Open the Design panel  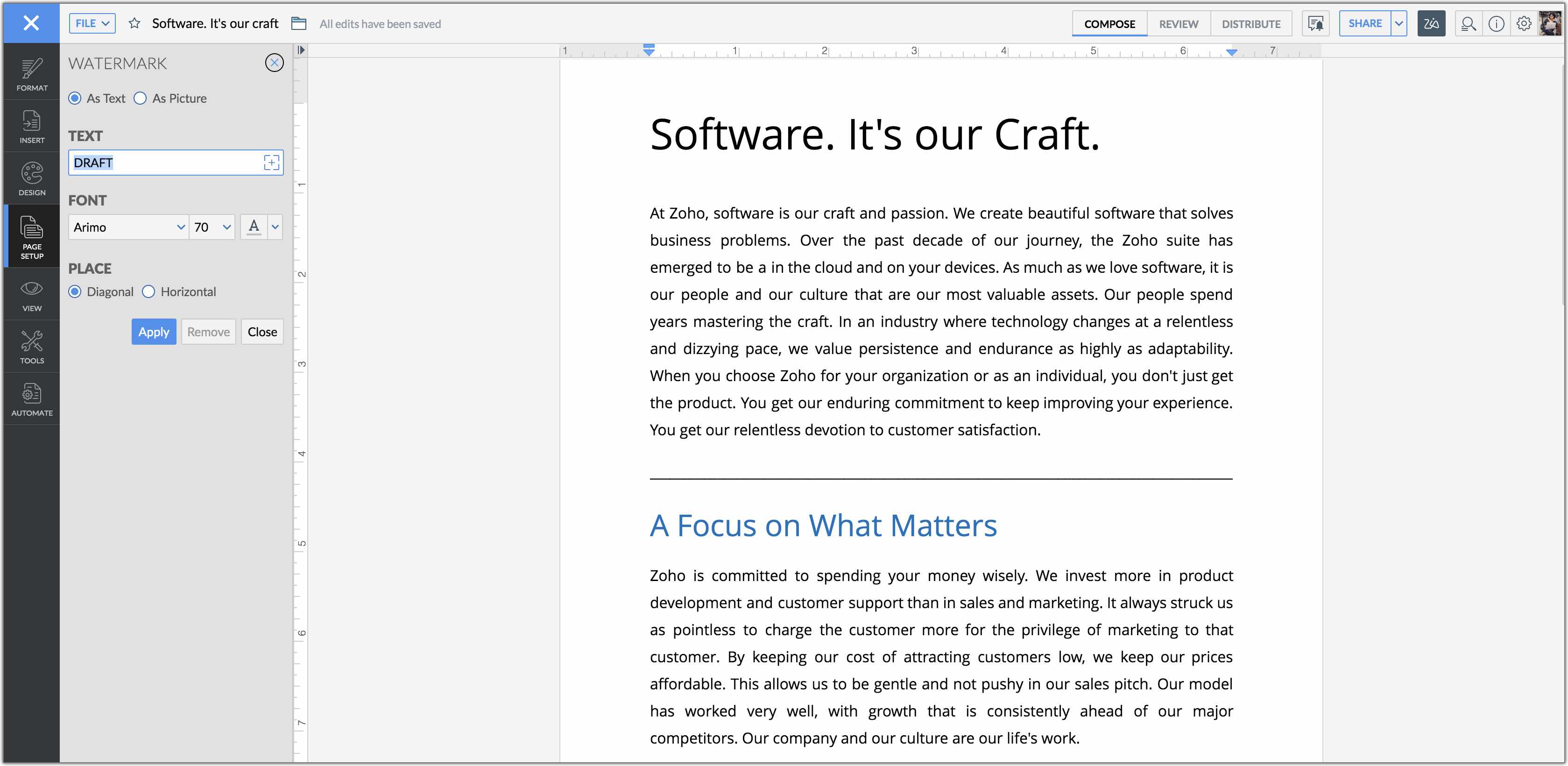coord(32,179)
